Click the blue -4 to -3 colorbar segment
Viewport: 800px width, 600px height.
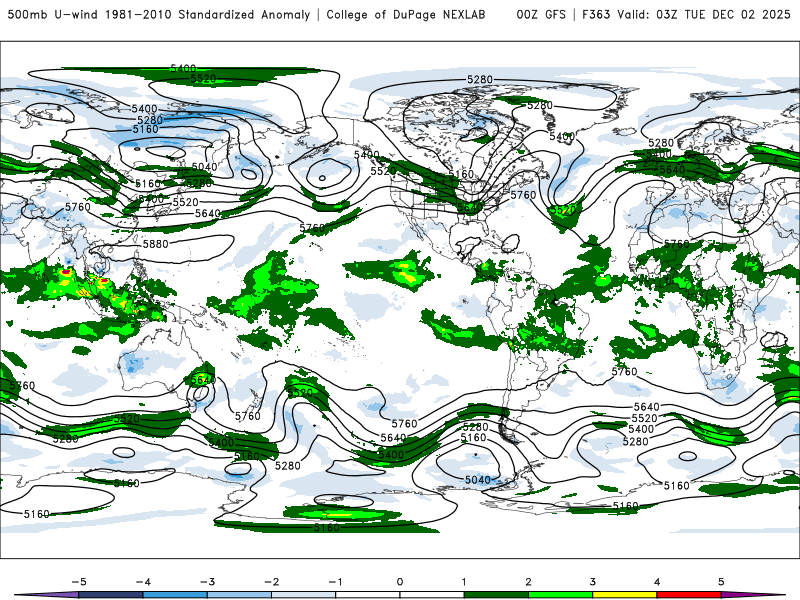175,595
